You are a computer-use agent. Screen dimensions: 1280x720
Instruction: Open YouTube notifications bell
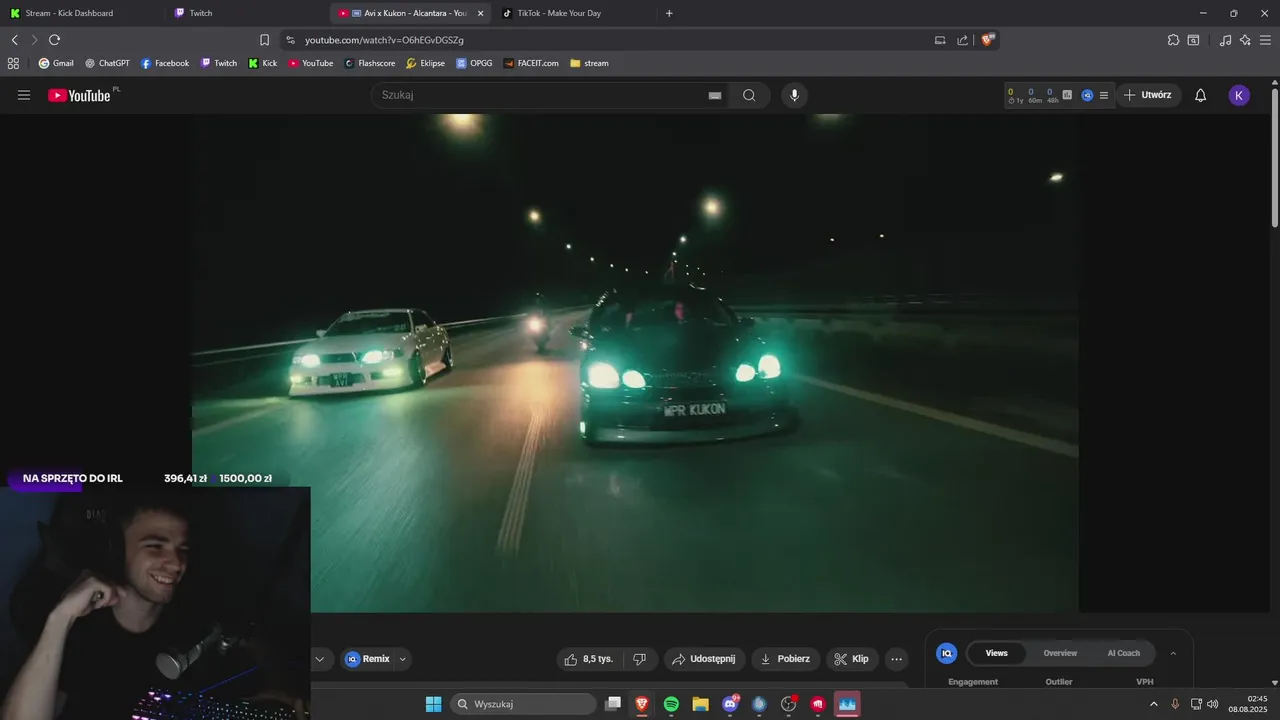pyautogui.click(x=1201, y=95)
